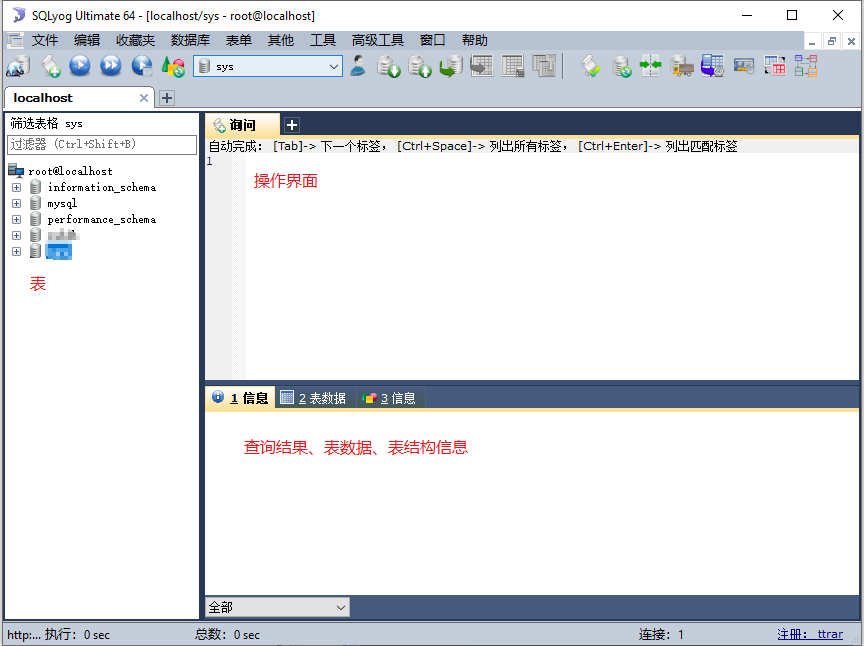Click the 过滤器 filter input field
The width and height of the screenshot is (864, 646).
102,144
